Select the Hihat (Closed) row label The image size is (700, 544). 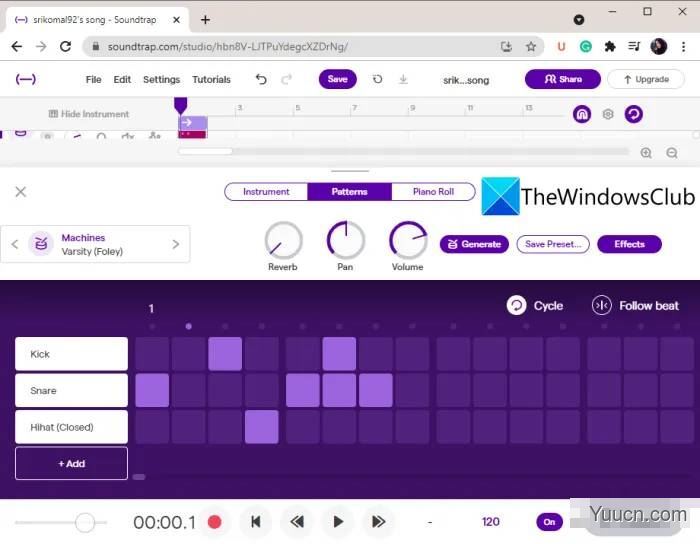pos(71,427)
